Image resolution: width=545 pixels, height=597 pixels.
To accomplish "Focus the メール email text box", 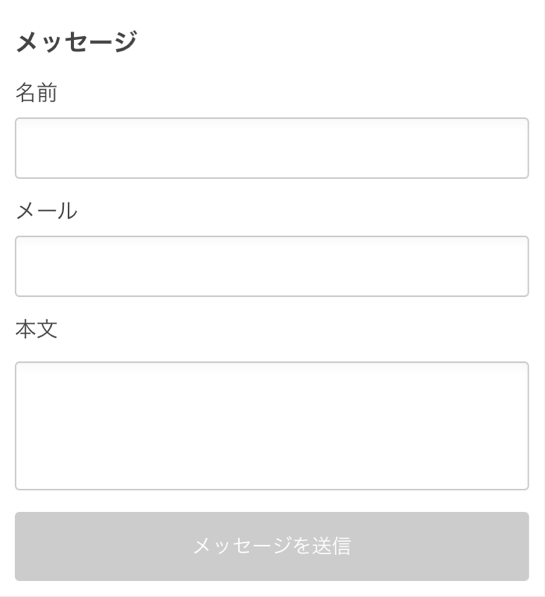I will point(272,266).
